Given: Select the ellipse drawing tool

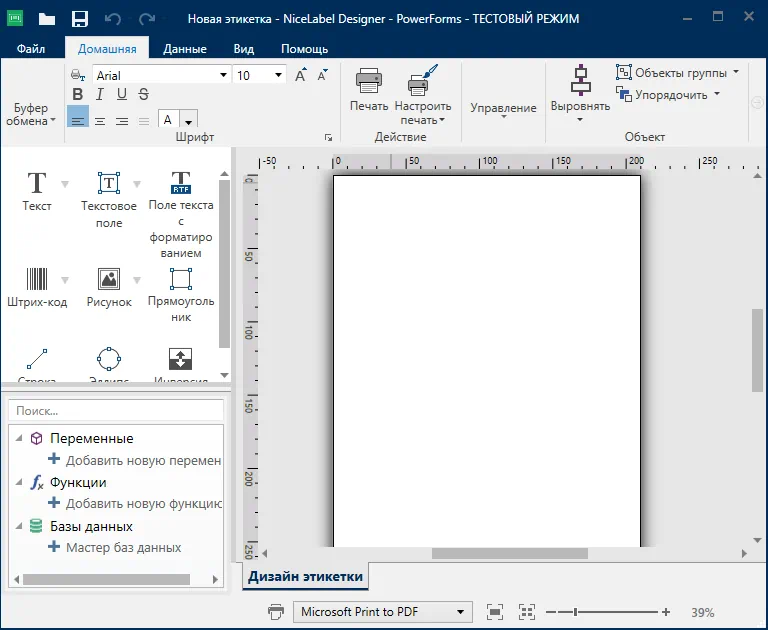Looking at the screenshot, I should point(109,363).
